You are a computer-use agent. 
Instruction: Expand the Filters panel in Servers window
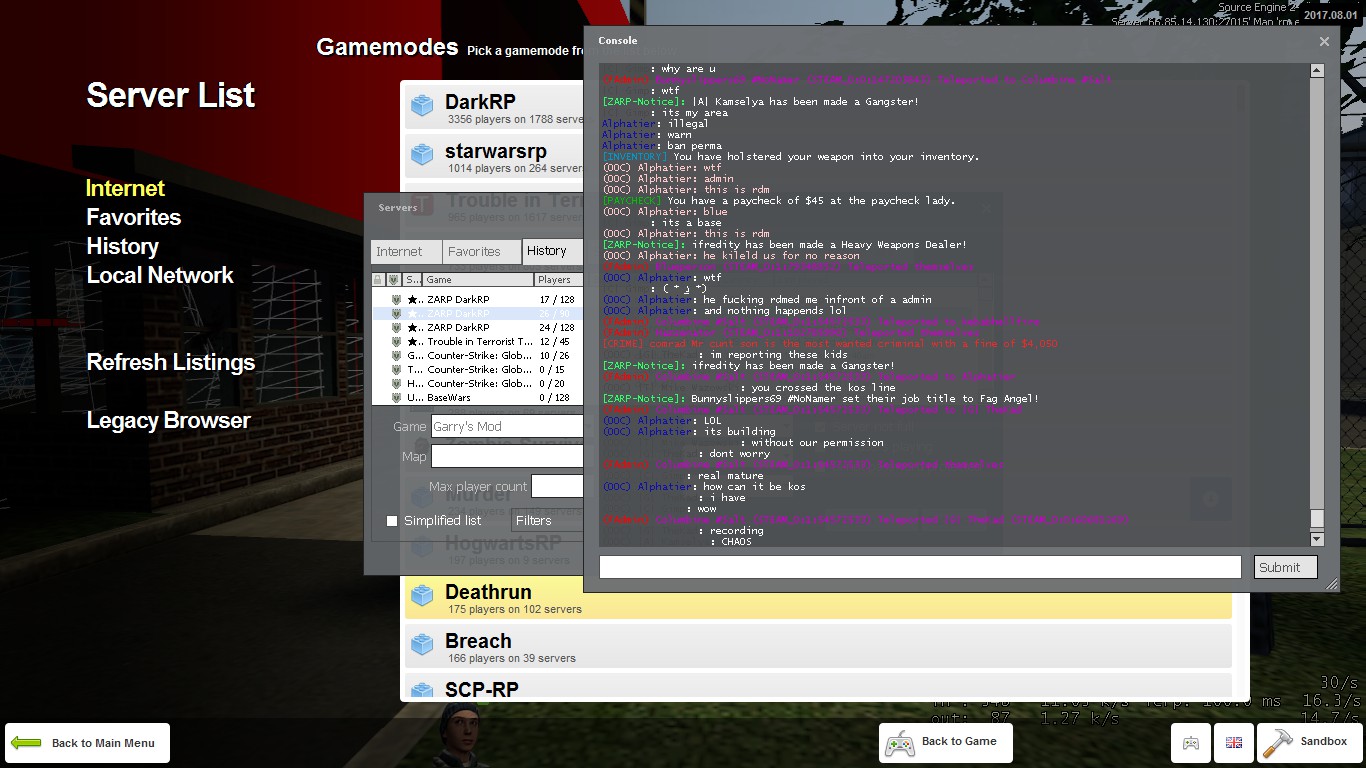click(547, 520)
